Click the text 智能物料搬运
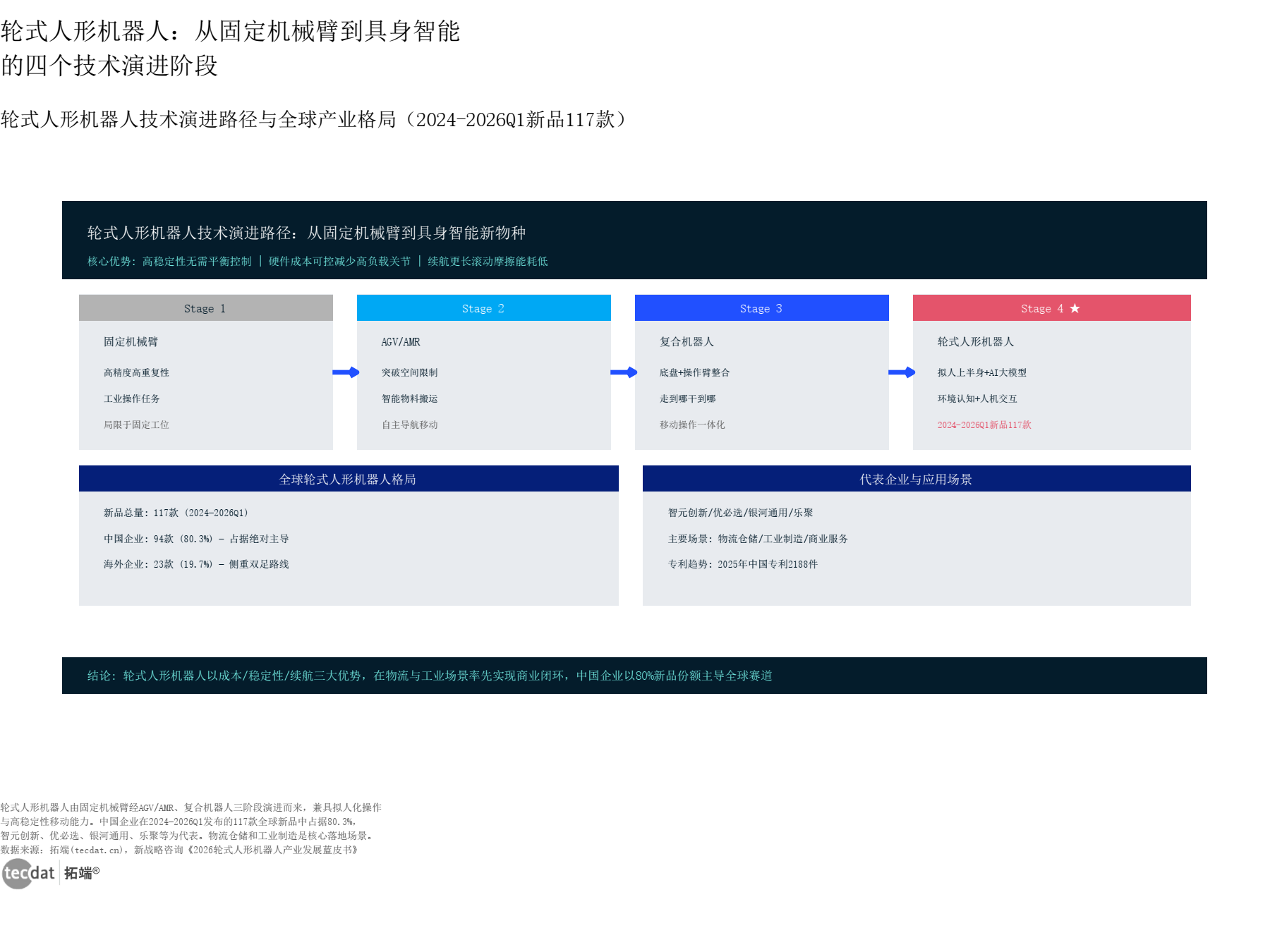Screen dimensions: 1270x952 tap(410, 398)
